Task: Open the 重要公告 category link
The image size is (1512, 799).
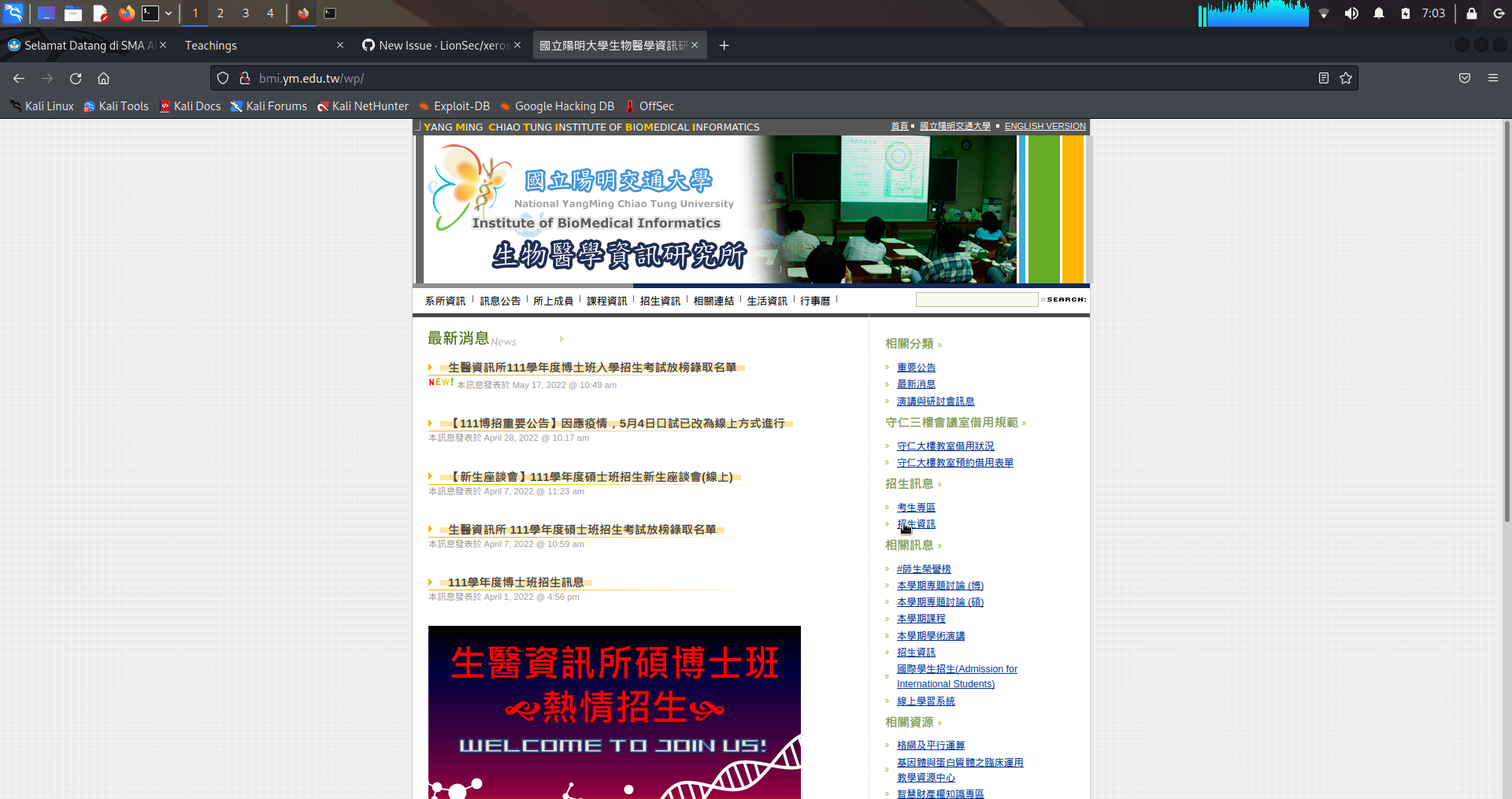Action: click(916, 368)
